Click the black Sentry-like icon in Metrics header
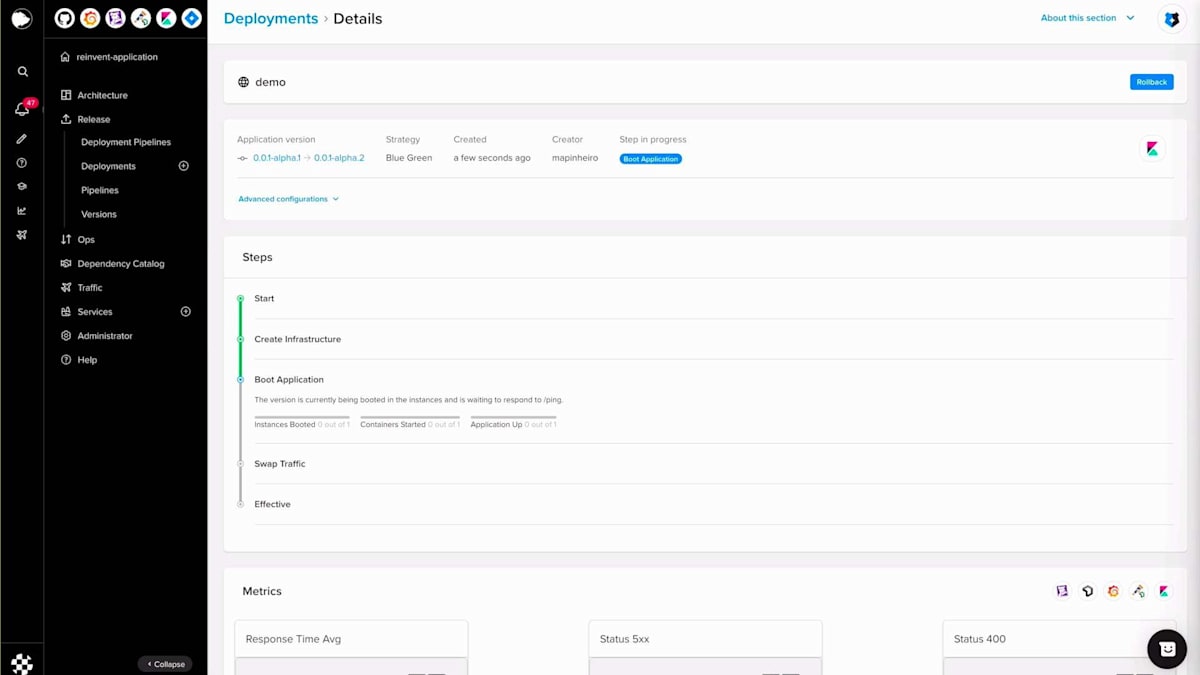Screen dimensions: 1200x675 tap(1088, 592)
